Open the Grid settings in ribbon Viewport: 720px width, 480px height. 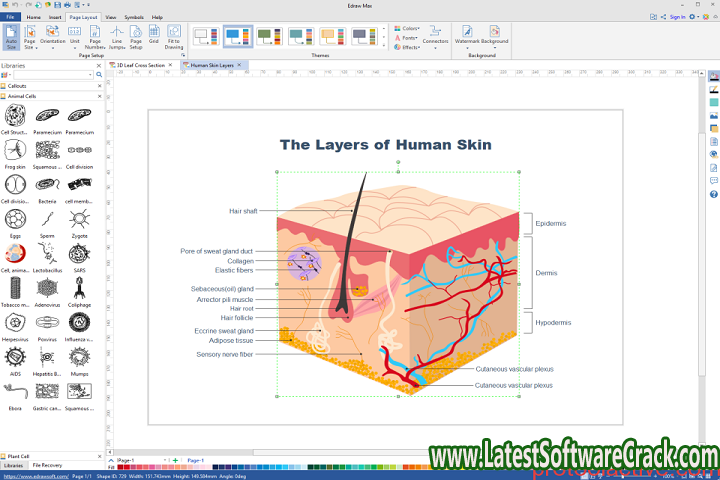click(154, 38)
